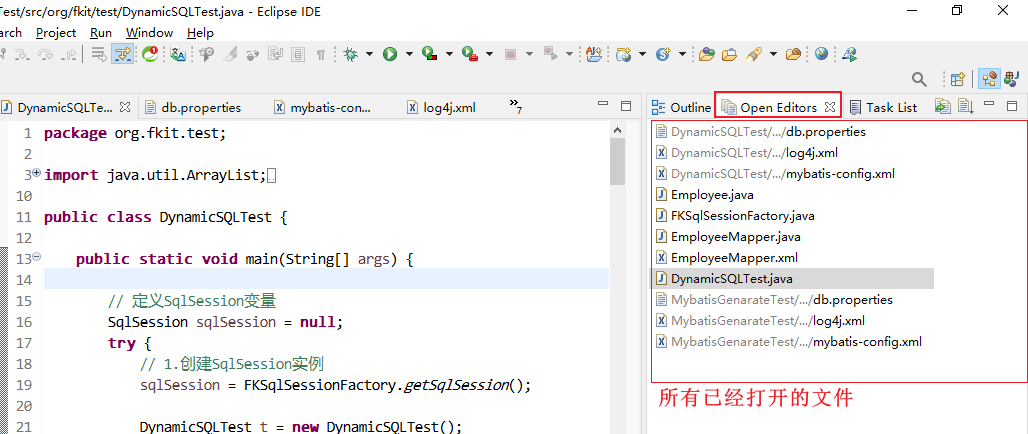Click the Open Editors link/sync icon
Screen dimensions: 1028x434
942,106
